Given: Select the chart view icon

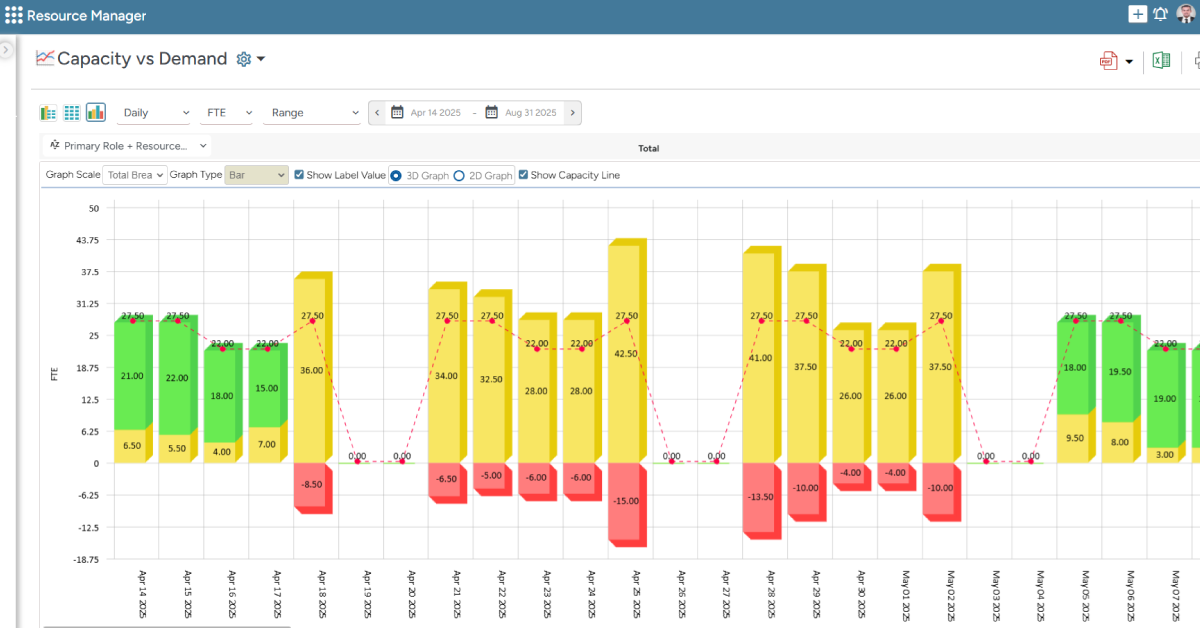Looking at the screenshot, I should tap(95, 112).
